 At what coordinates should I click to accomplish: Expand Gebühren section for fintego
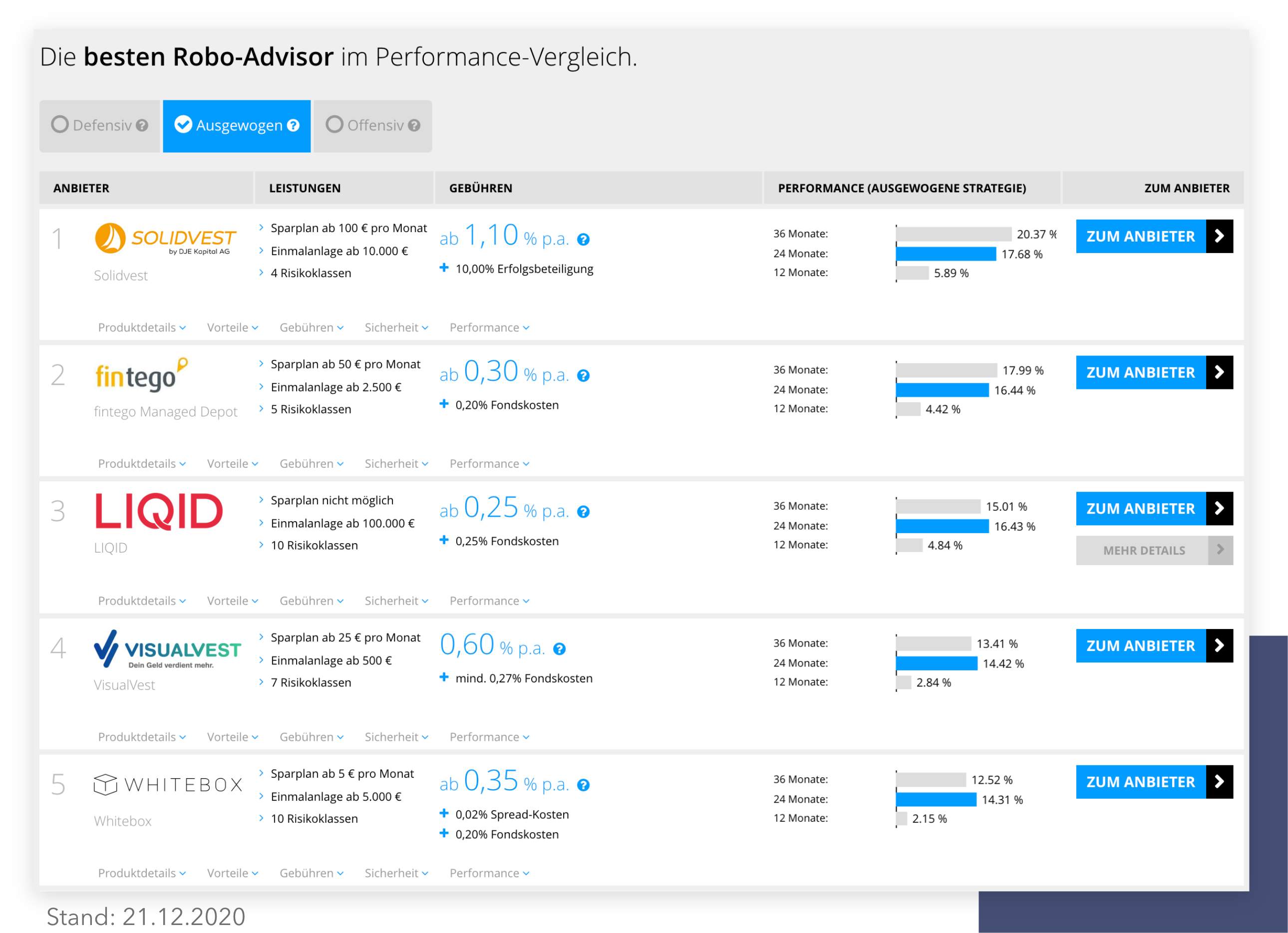tap(312, 464)
